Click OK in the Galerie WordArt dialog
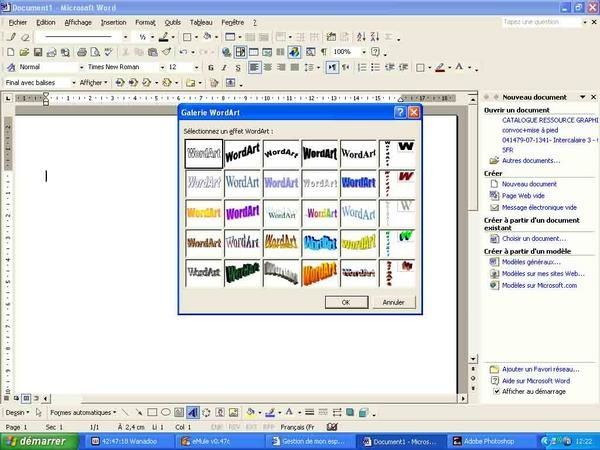The height and width of the screenshot is (450, 600). click(346, 302)
